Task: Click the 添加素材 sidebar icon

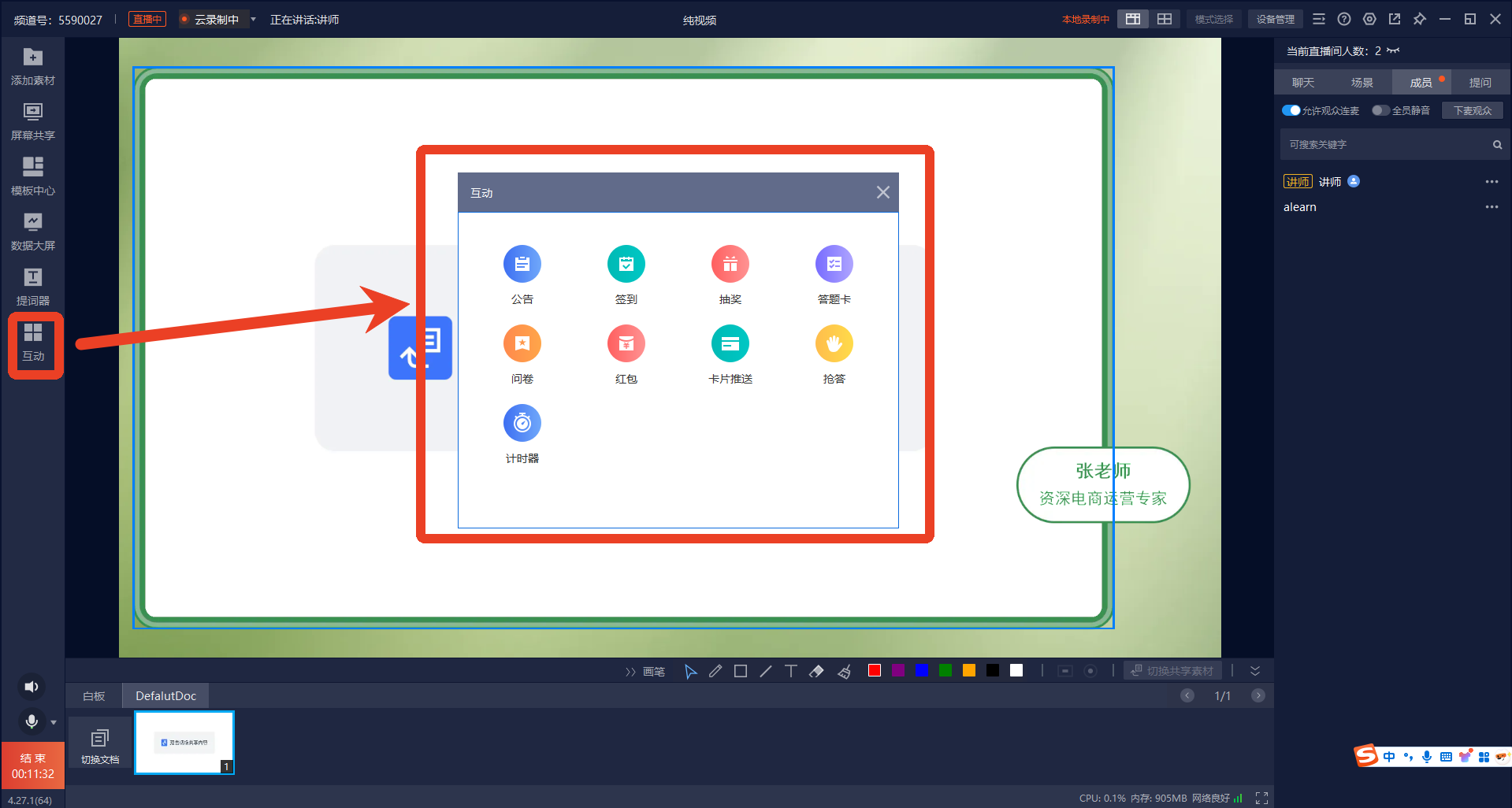Action: (33, 67)
